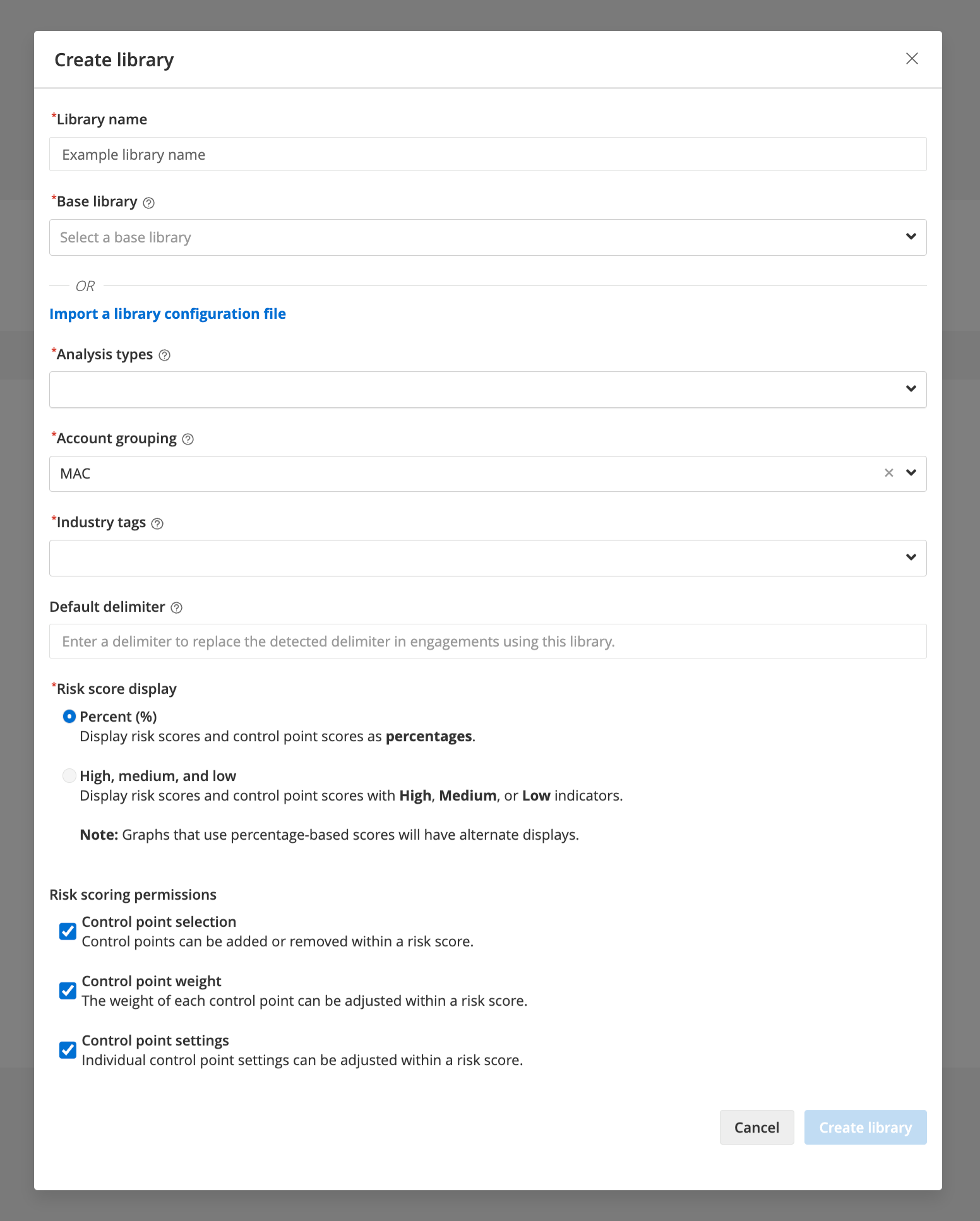Click the Base library help icon
The height and width of the screenshot is (1221, 980).
tap(148, 203)
